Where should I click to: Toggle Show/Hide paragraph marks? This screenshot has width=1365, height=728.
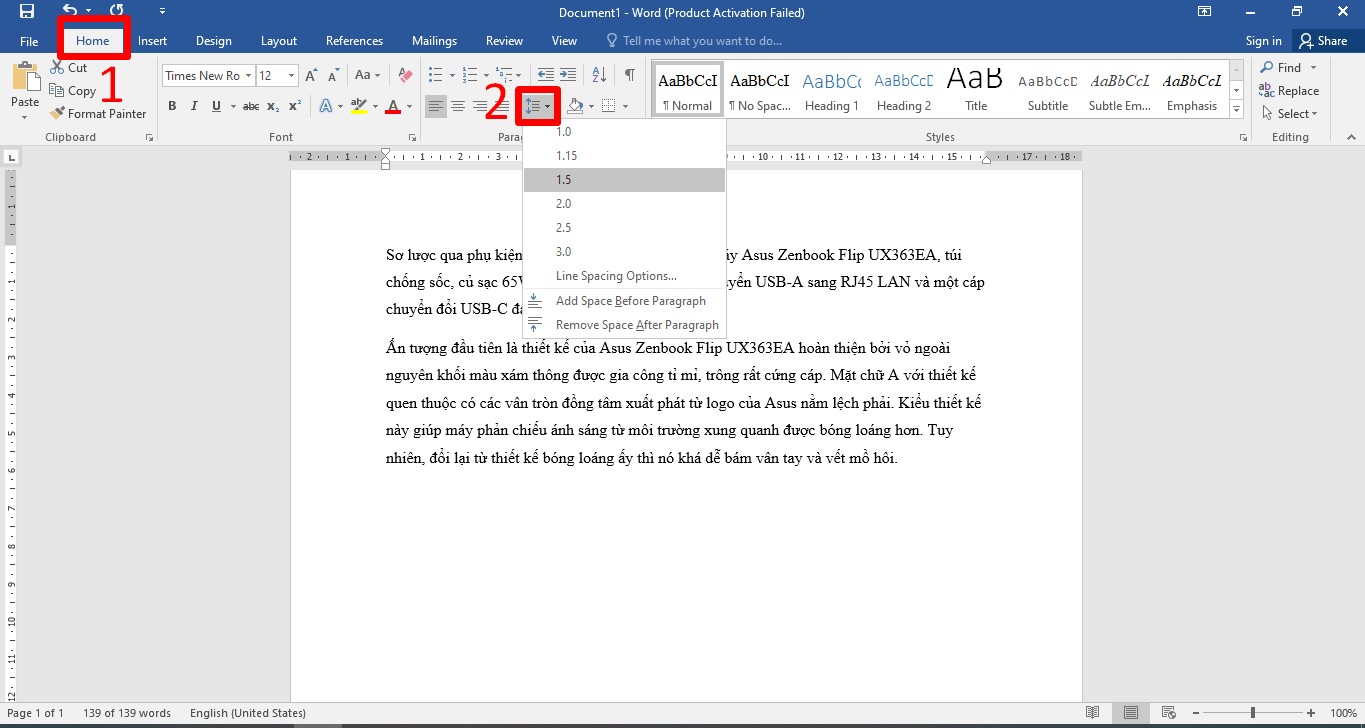pos(629,76)
